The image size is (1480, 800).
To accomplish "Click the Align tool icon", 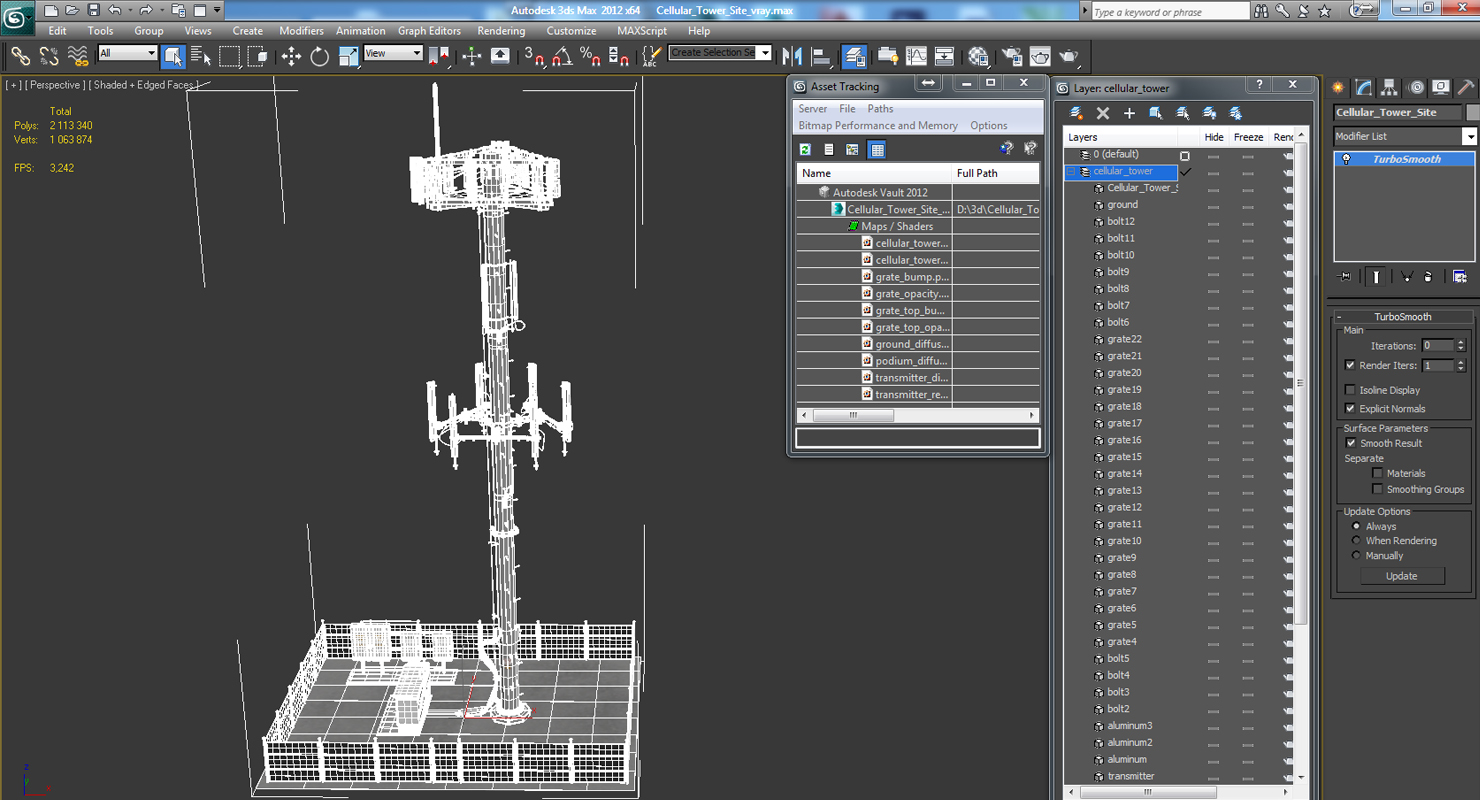I will pos(821,56).
